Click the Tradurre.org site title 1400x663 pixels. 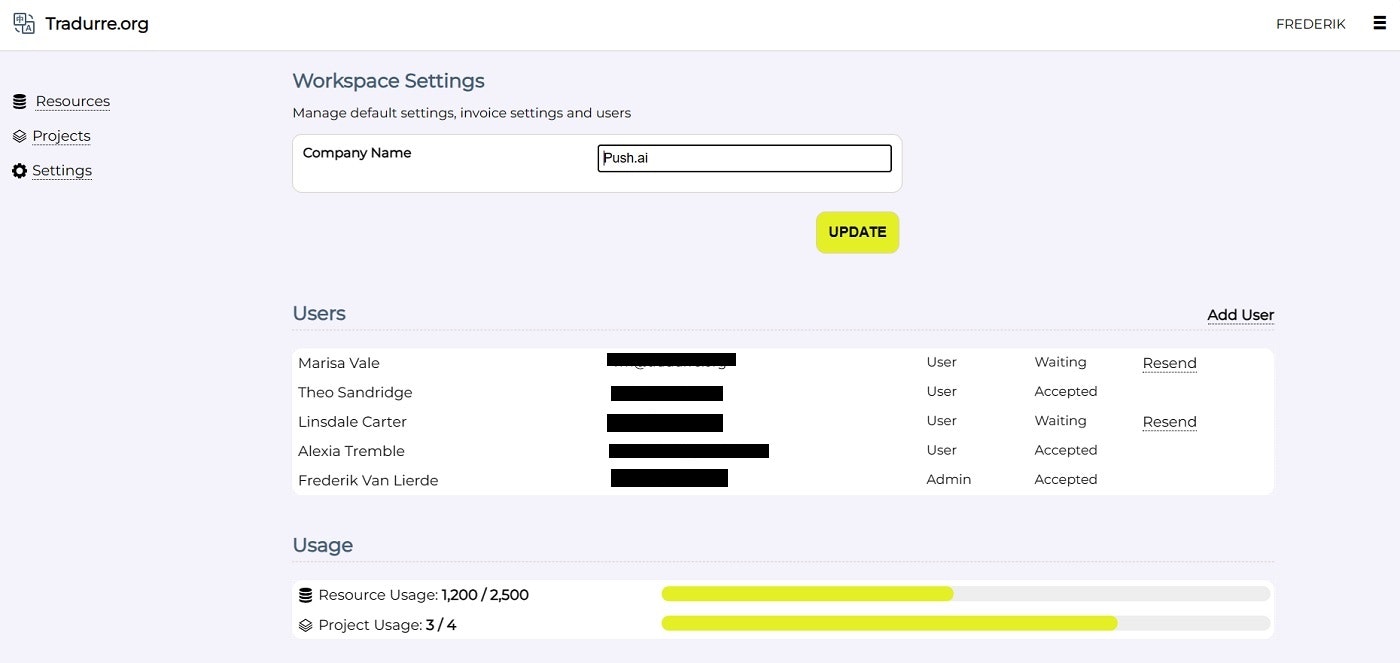coord(97,24)
